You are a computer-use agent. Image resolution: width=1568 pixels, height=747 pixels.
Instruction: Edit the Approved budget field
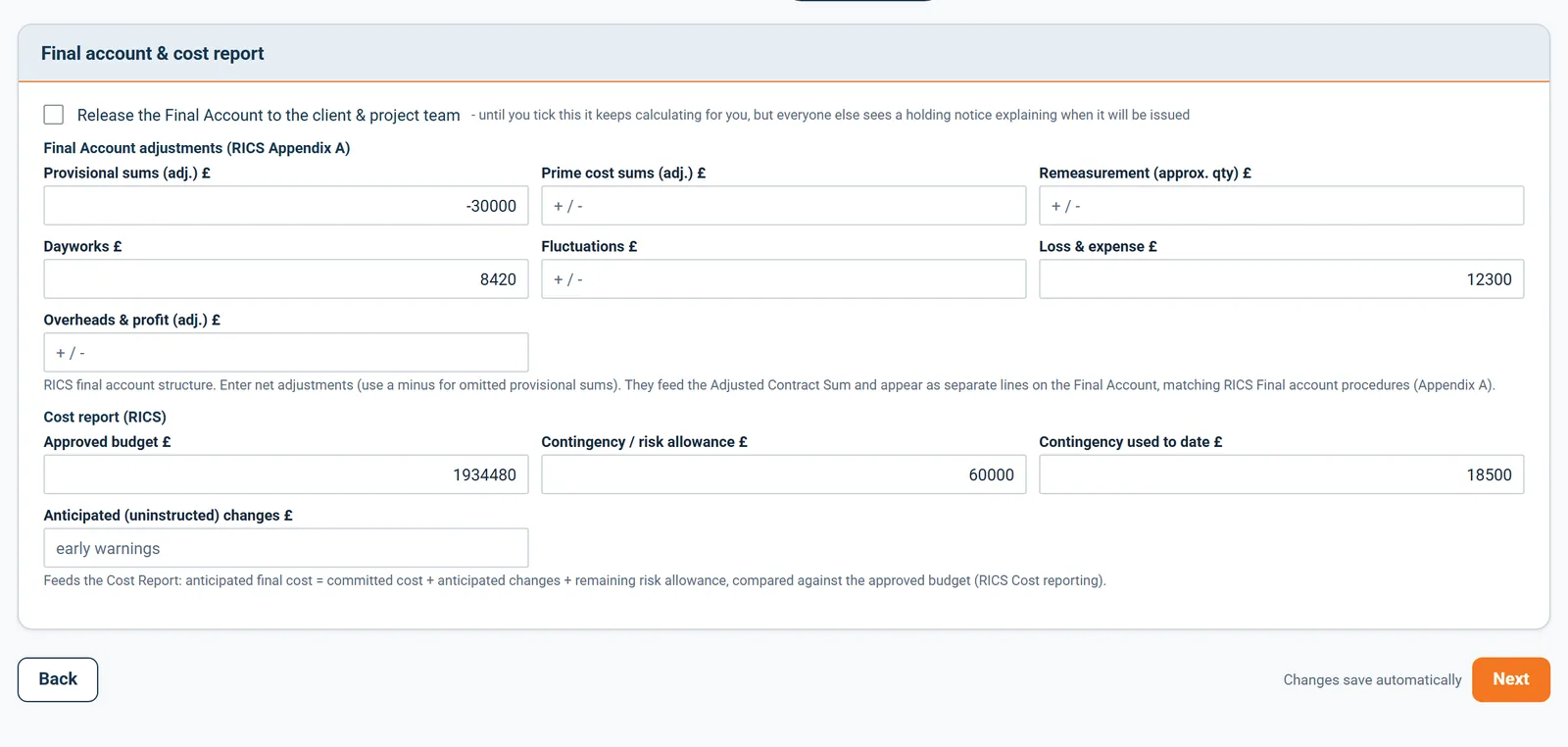tap(286, 474)
